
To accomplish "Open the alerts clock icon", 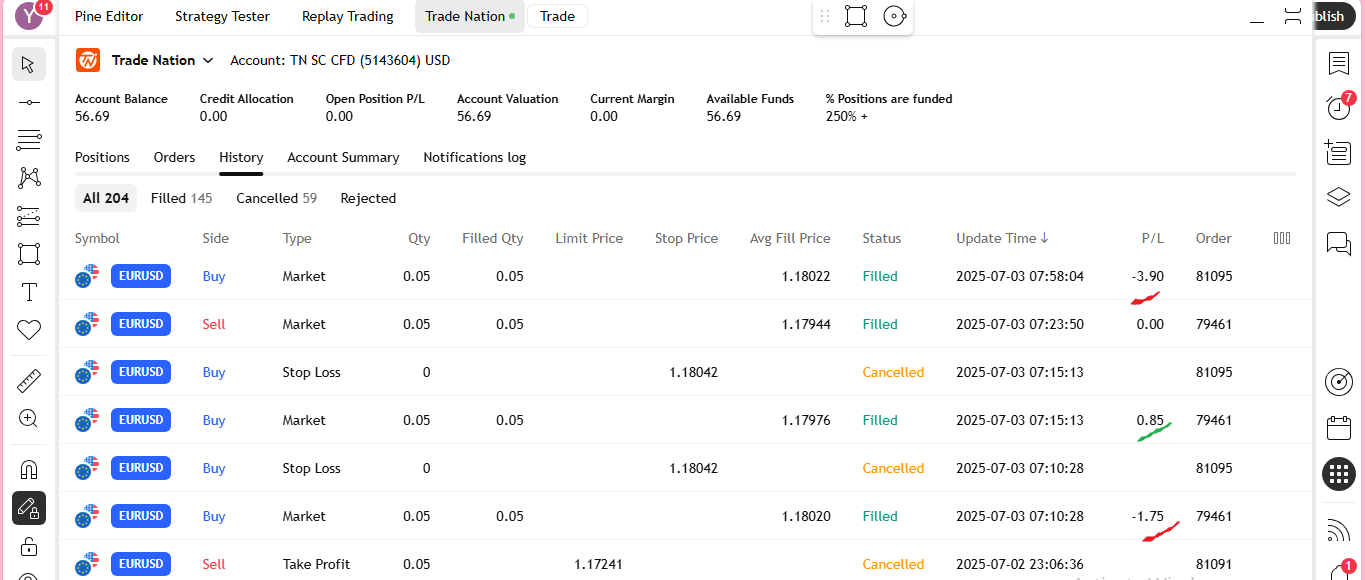I will pos(1338,107).
